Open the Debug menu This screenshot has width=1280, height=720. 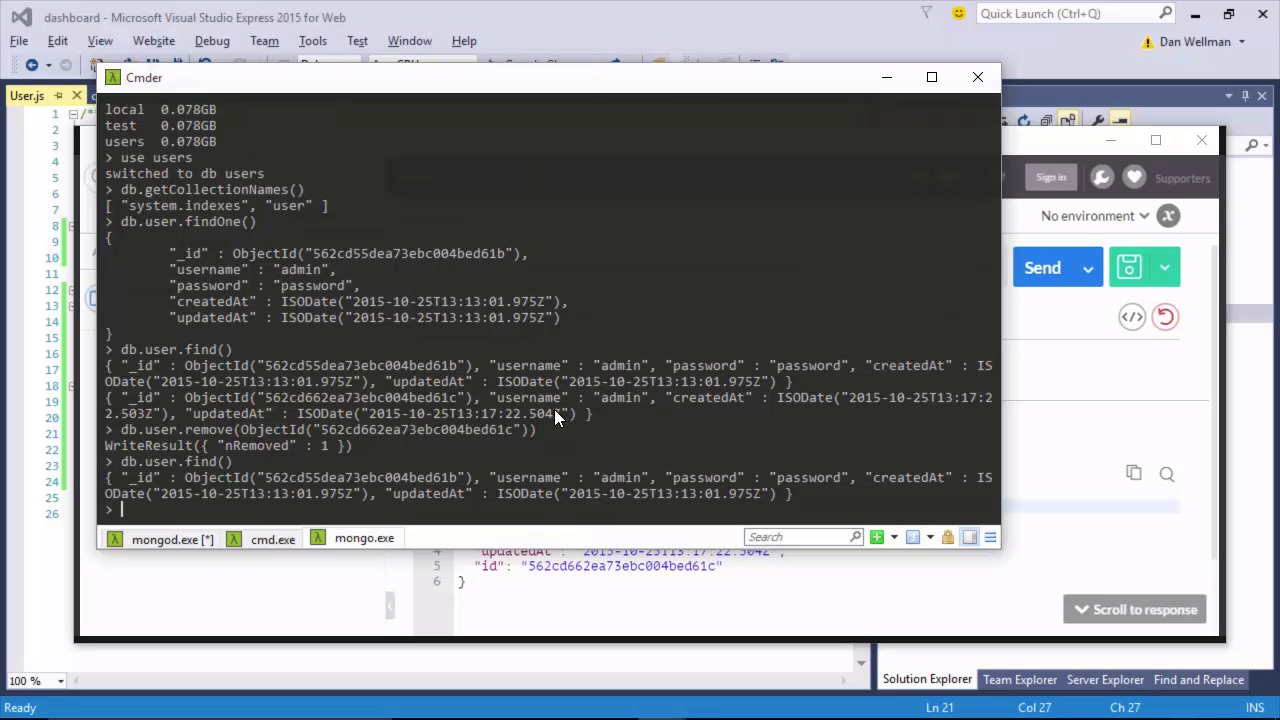pos(212,41)
